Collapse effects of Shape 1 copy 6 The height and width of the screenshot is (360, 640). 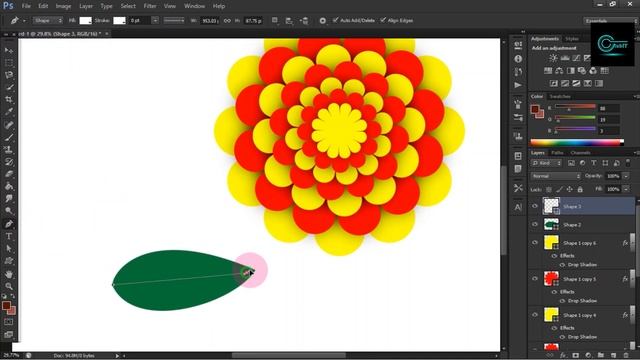point(632,242)
